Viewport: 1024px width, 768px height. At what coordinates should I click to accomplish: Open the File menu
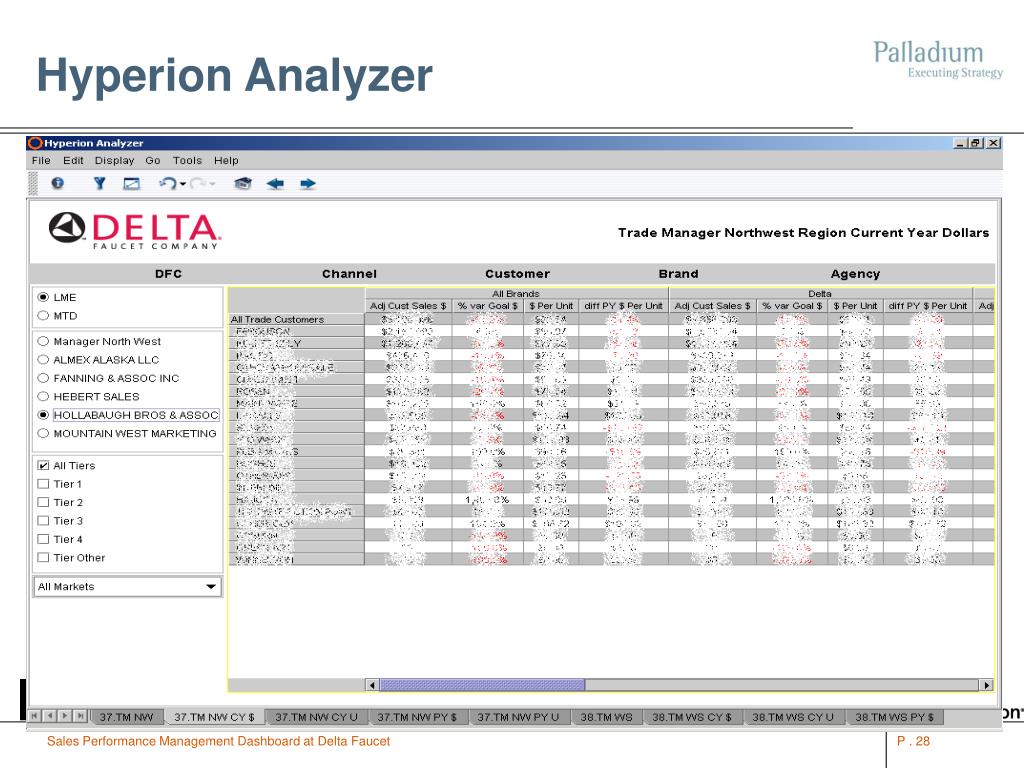pyautogui.click(x=41, y=161)
